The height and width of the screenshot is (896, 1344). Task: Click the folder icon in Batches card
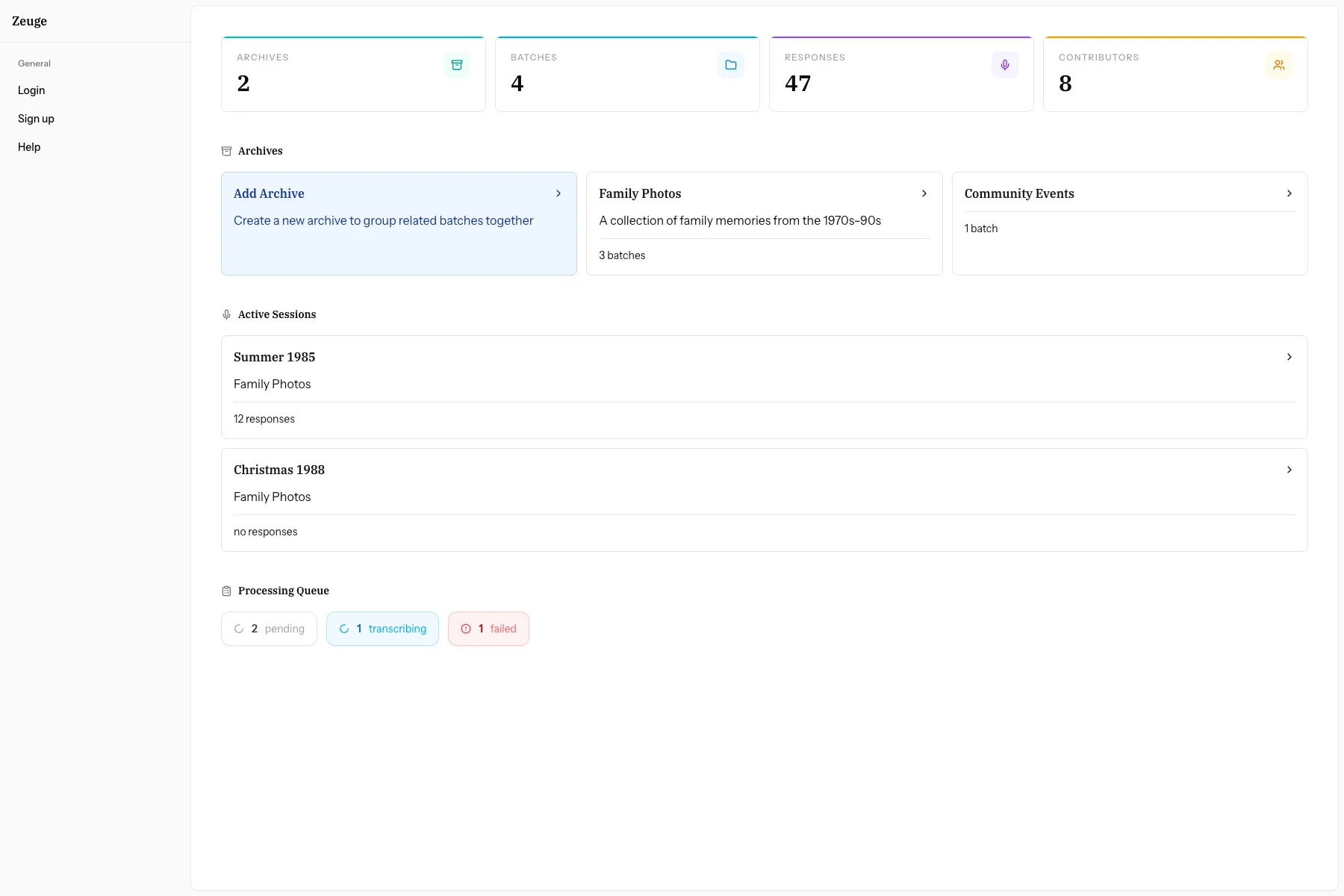731,65
